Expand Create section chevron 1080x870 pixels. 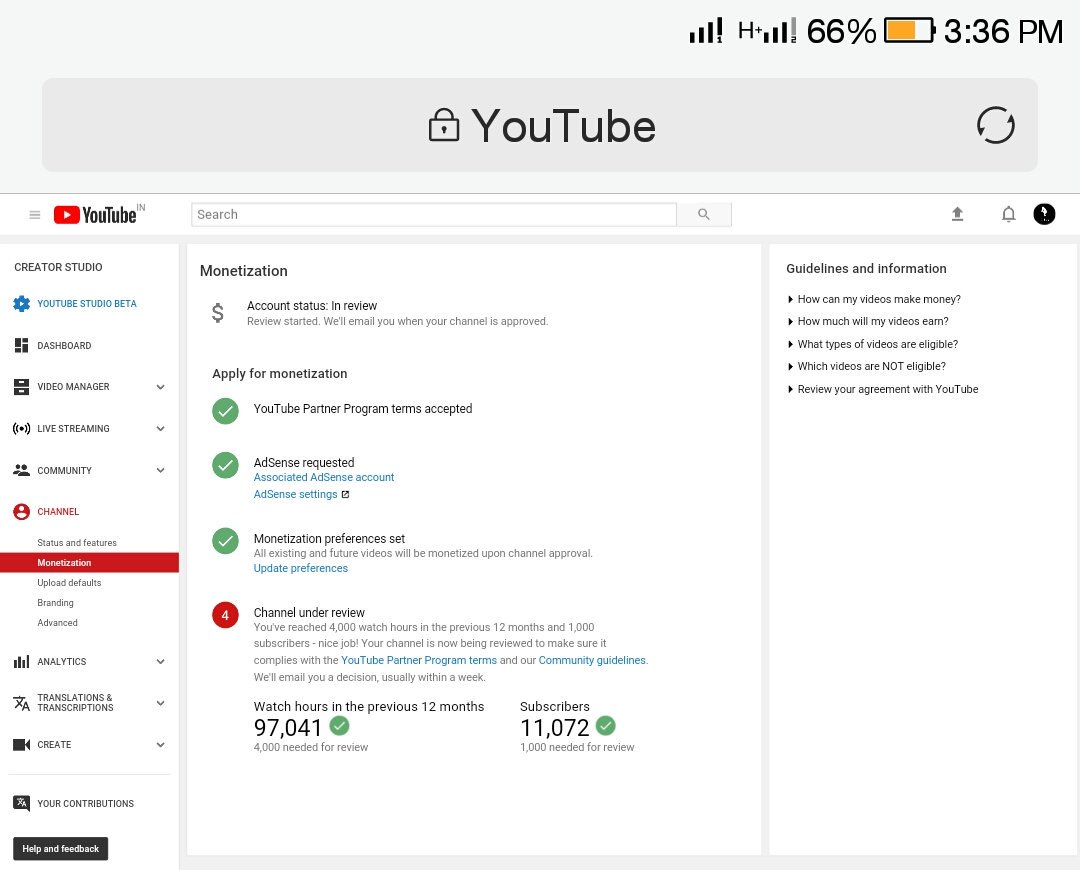(160, 745)
